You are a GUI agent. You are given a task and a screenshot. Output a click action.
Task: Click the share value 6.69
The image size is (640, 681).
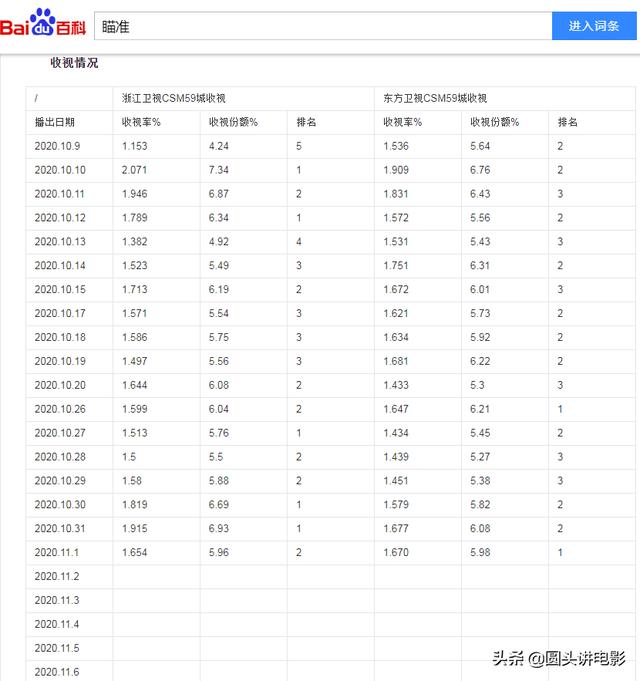pos(219,505)
